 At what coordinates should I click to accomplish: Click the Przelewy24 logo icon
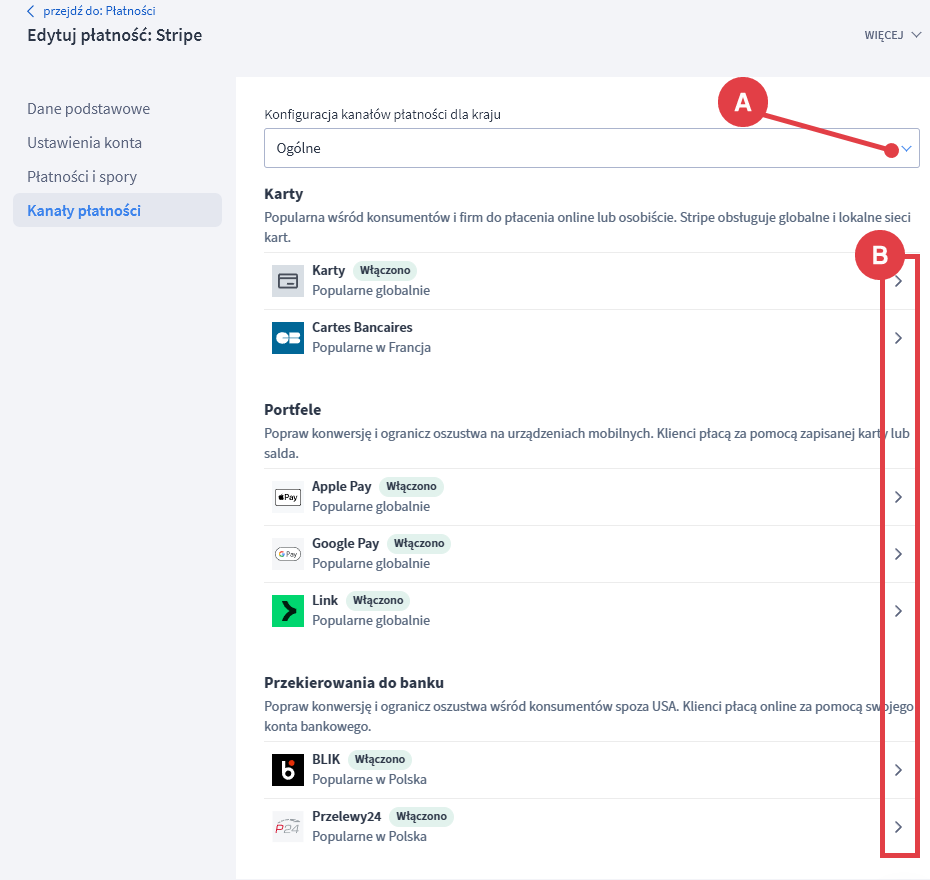[x=287, y=827]
